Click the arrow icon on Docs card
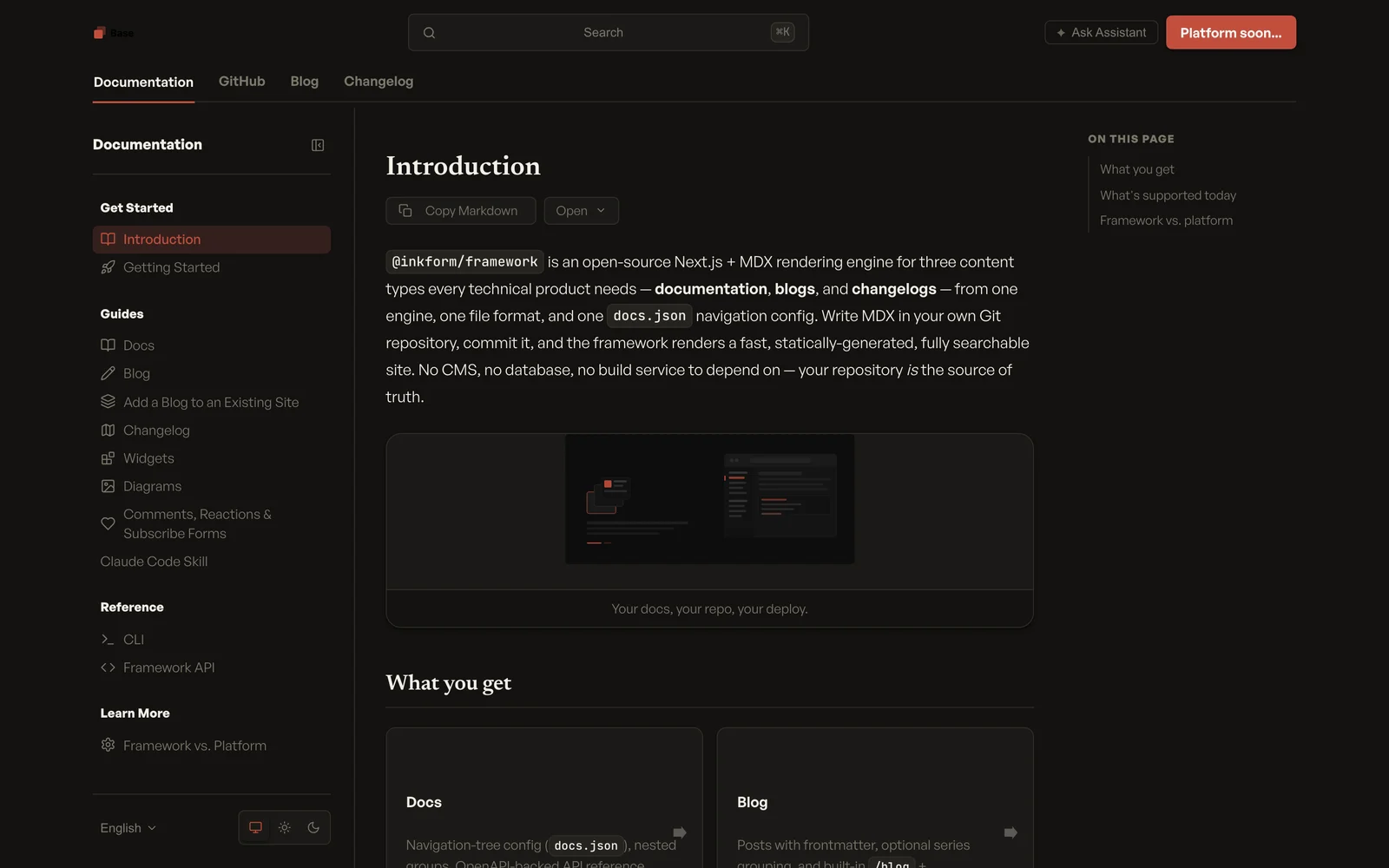Image resolution: width=1389 pixels, height=868 pixels. tap(680, 832)
